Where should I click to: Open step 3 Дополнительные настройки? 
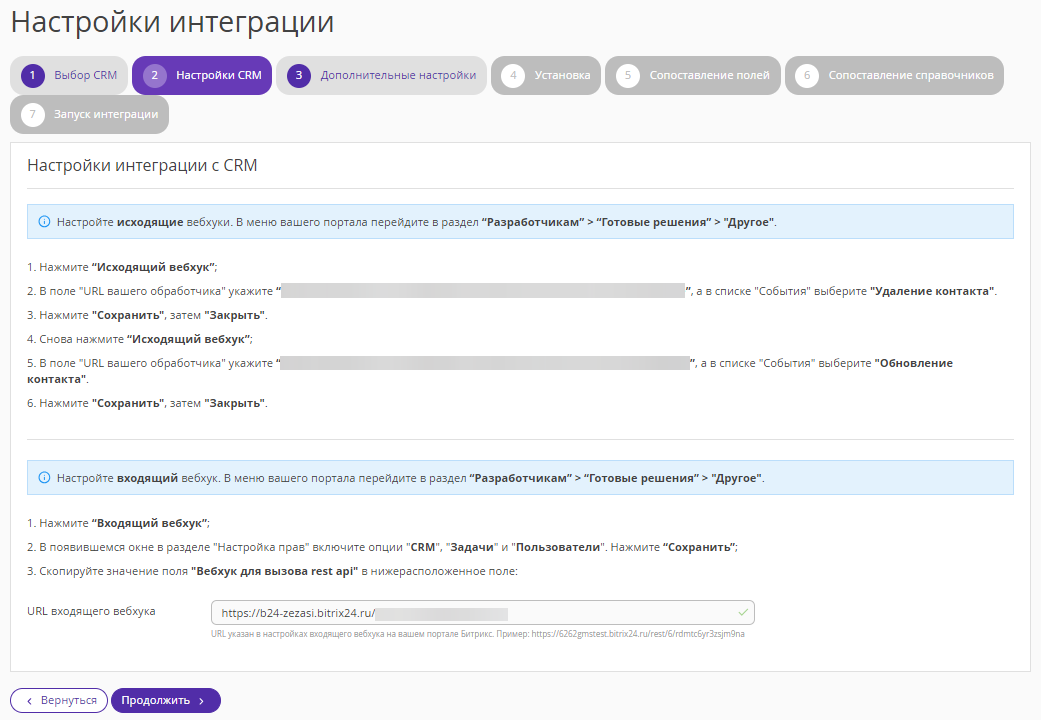pos(381,75)
